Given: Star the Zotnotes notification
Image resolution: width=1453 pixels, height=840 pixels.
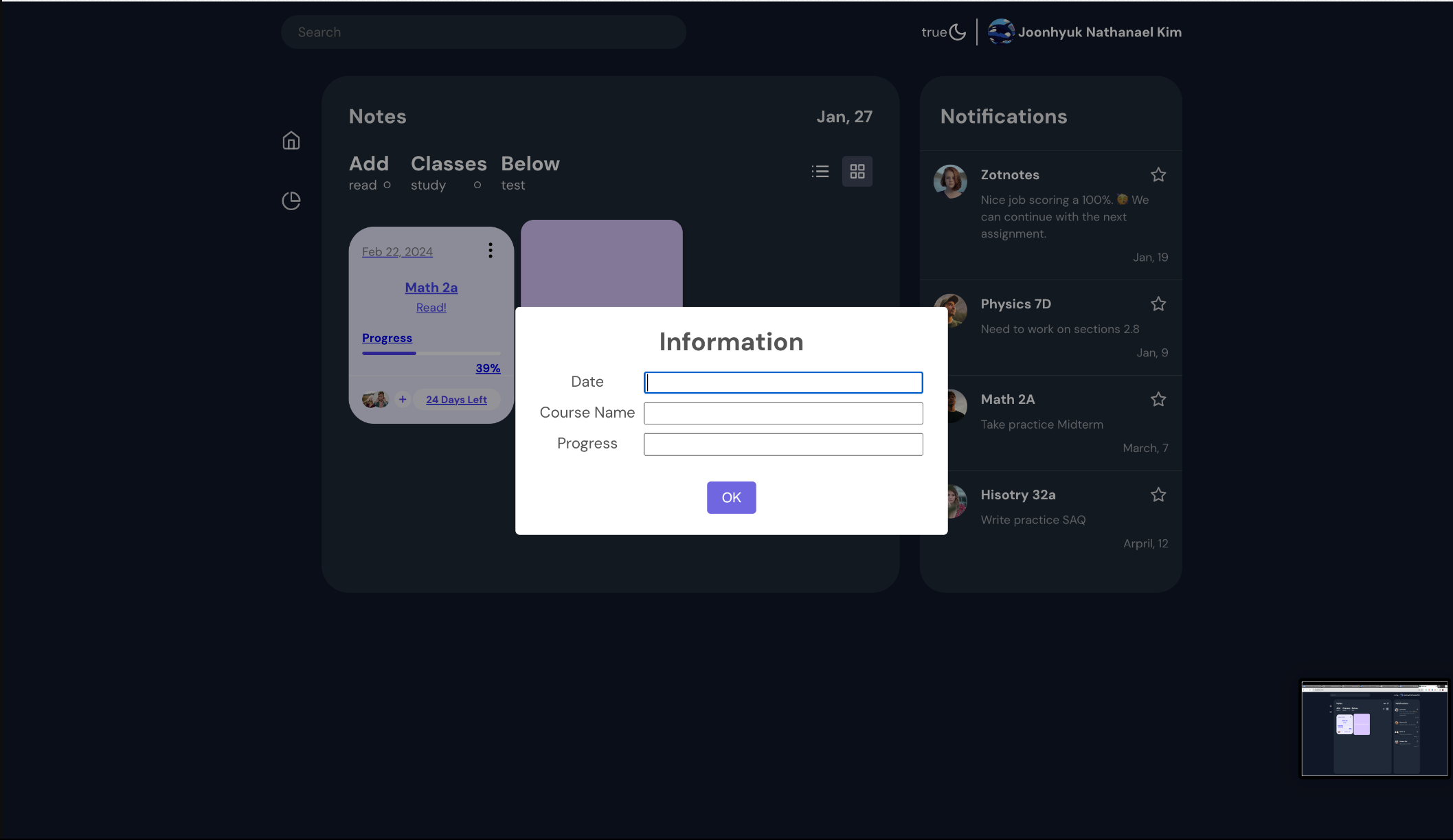Looking at the screenshot, I should (x=1158, y=175).
